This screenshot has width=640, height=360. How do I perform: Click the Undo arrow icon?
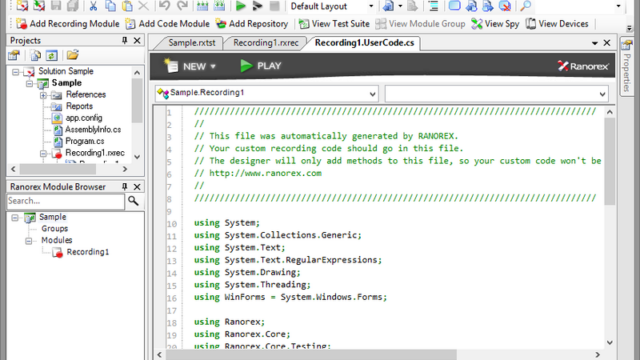point(164,6)
